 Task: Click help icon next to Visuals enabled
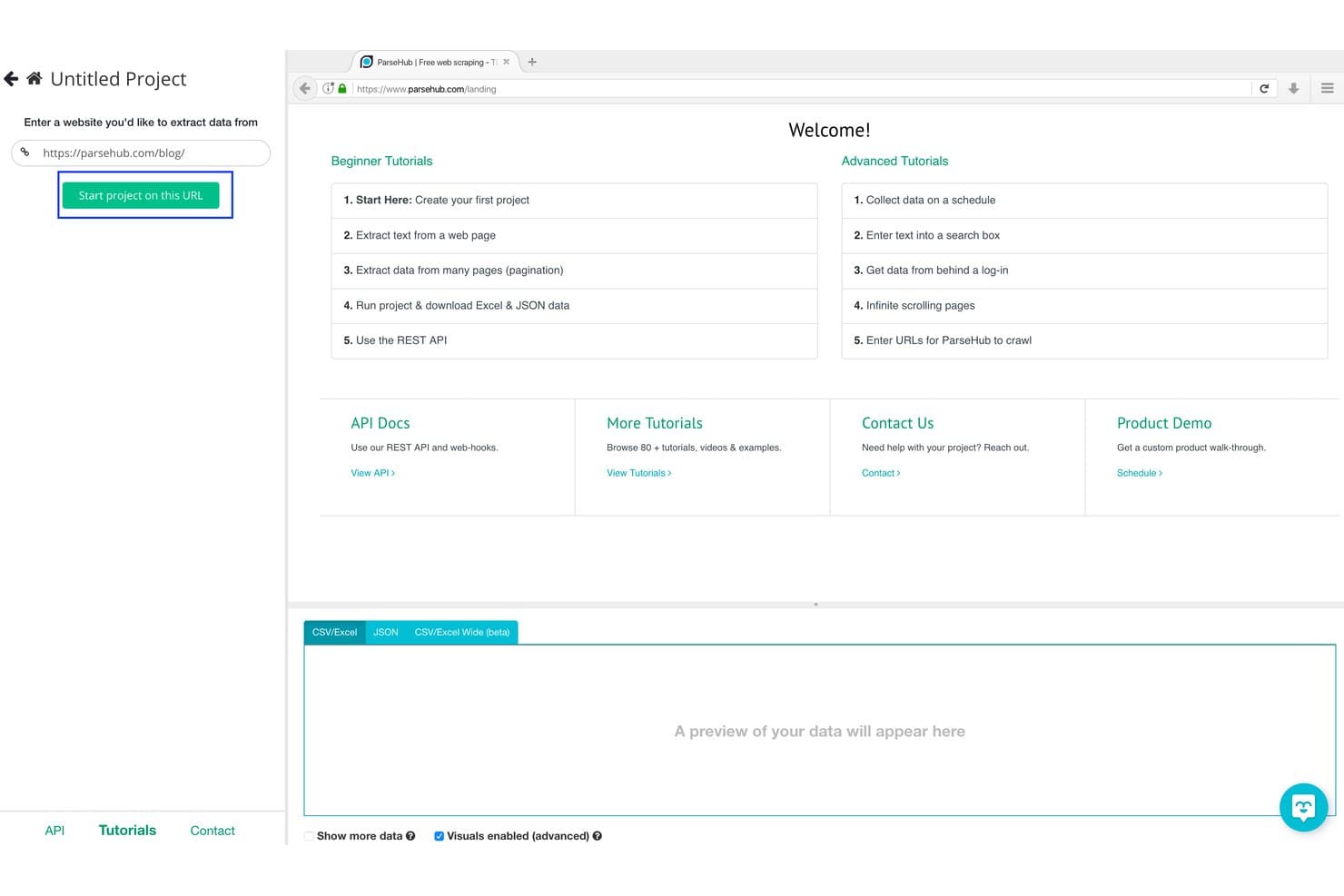pos(598,836)
